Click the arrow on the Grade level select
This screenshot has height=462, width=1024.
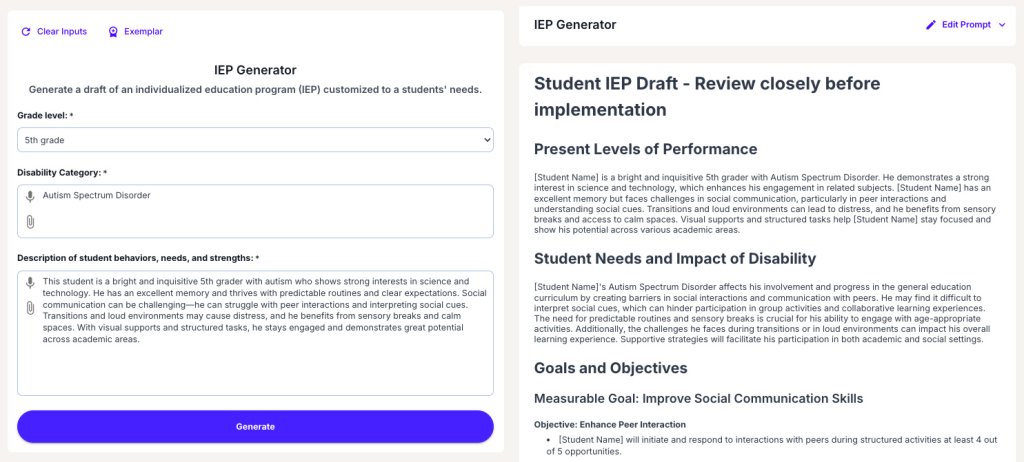(486, 141)
